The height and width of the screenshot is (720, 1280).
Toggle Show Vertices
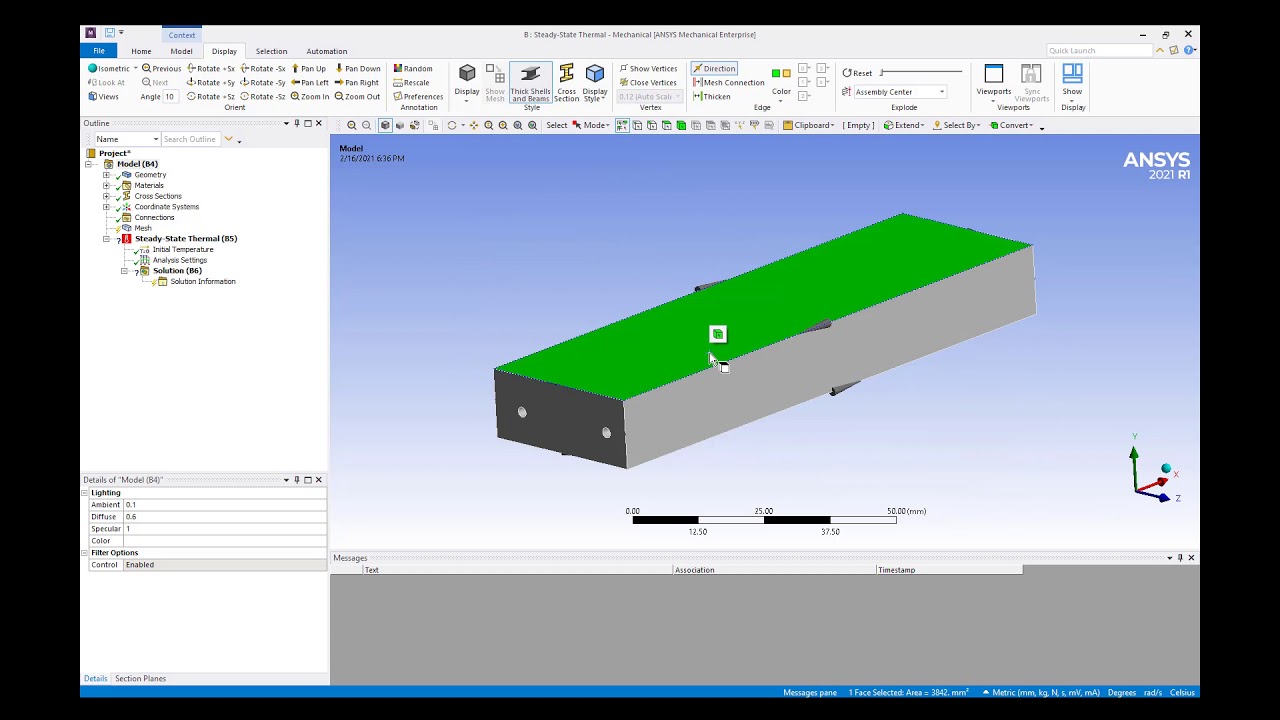pos(648,69)
